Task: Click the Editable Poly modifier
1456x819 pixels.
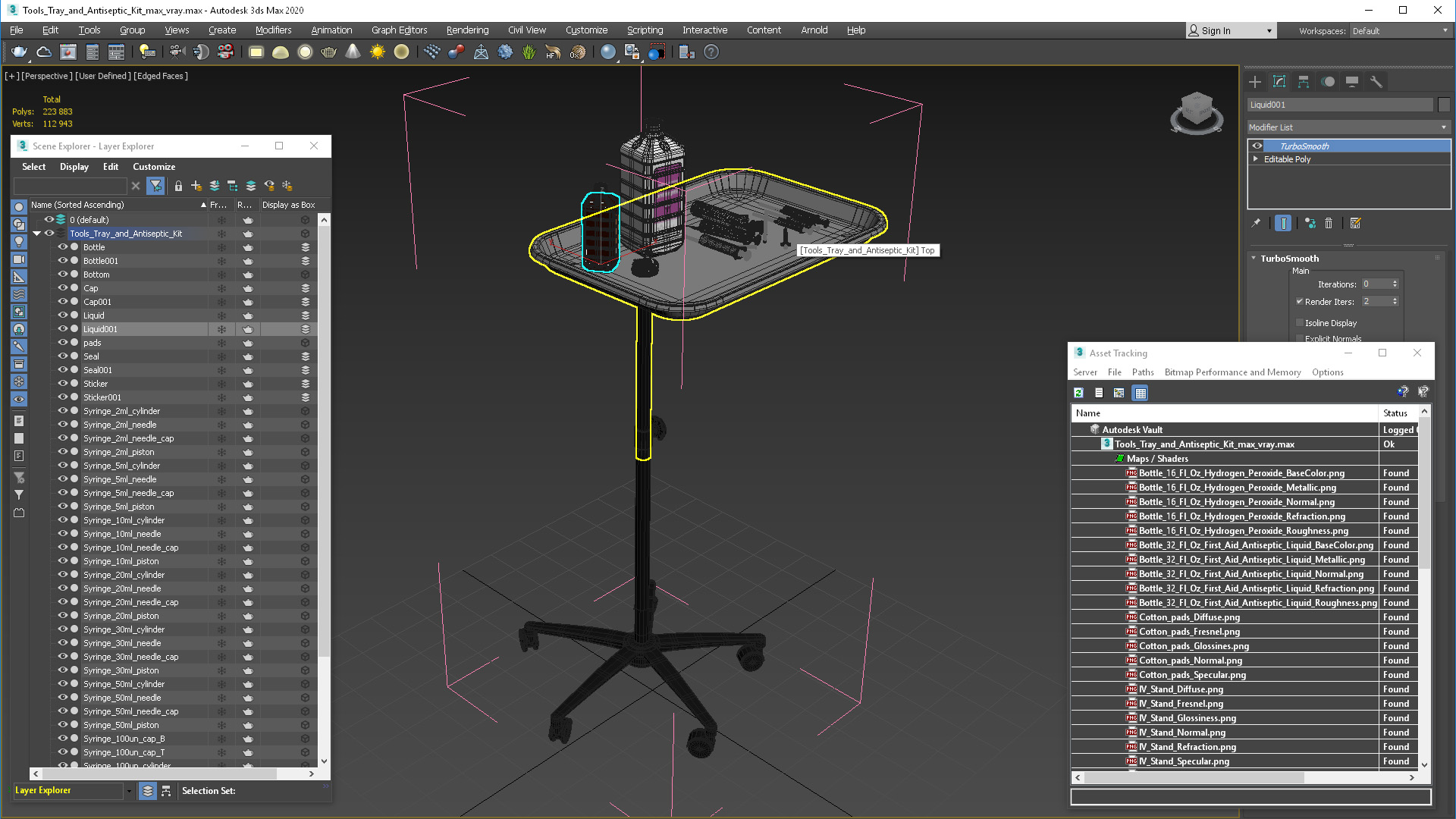Action: click(1290, 159)
